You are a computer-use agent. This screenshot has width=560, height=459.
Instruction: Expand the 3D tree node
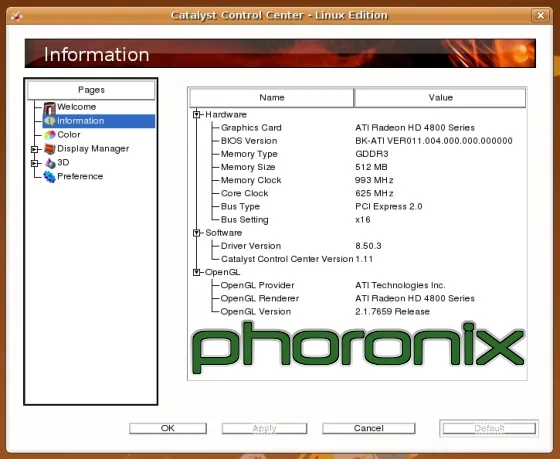[34, 163]
